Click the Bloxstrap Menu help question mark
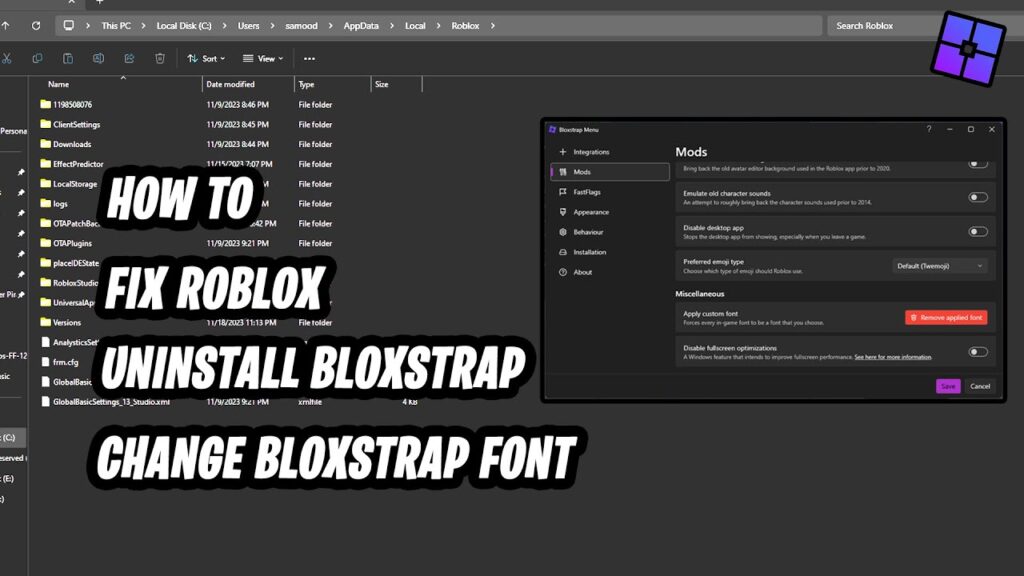The image size is (1024, 576). point(929,129)
